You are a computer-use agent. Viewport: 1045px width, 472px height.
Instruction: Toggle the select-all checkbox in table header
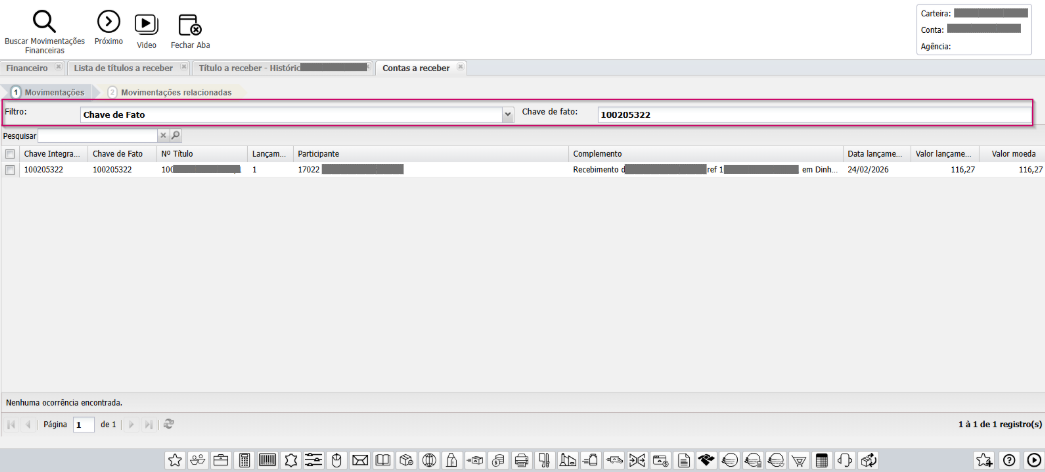coord(10,154)
